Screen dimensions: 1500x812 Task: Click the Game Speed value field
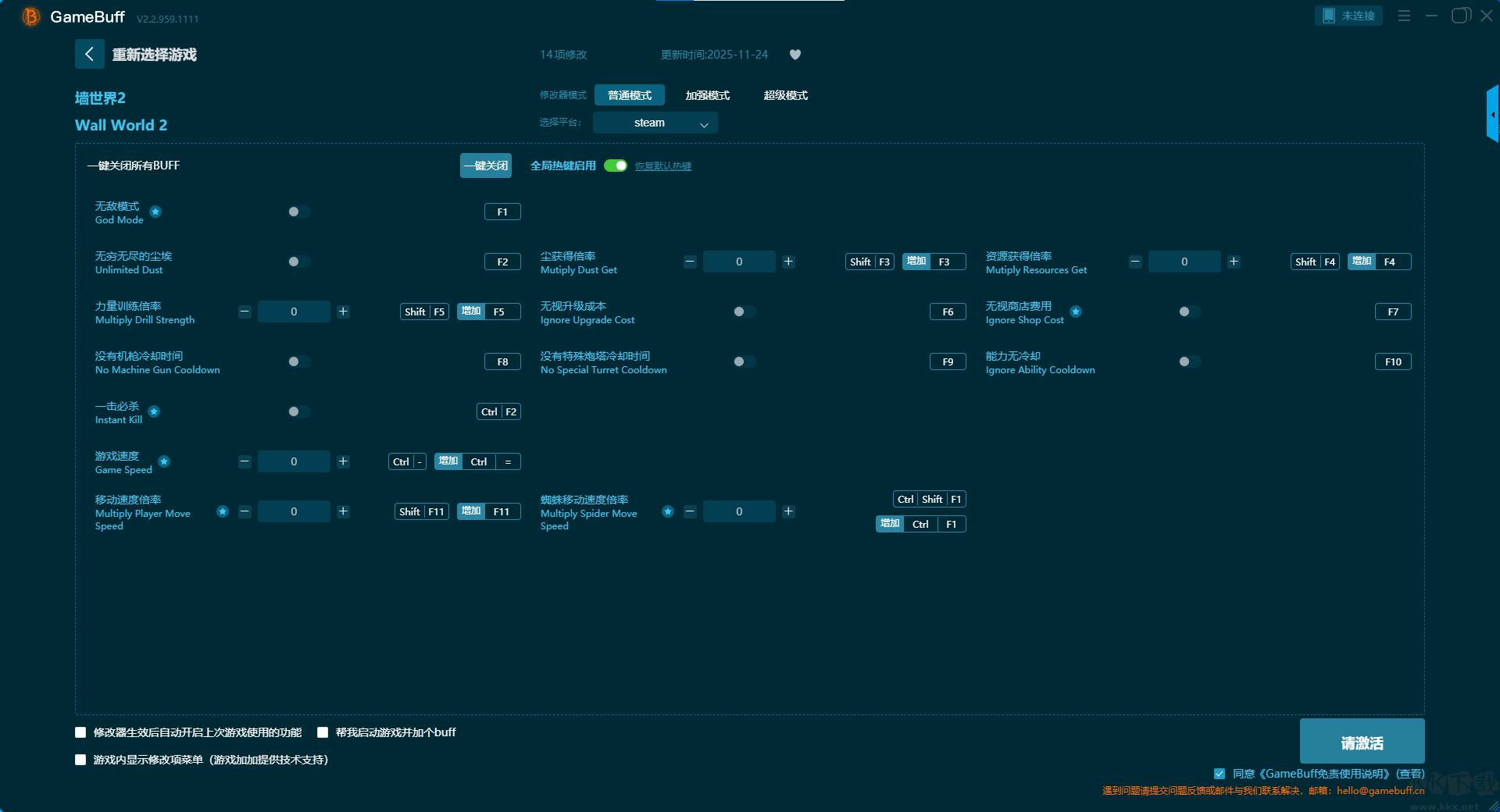[294, 461]
